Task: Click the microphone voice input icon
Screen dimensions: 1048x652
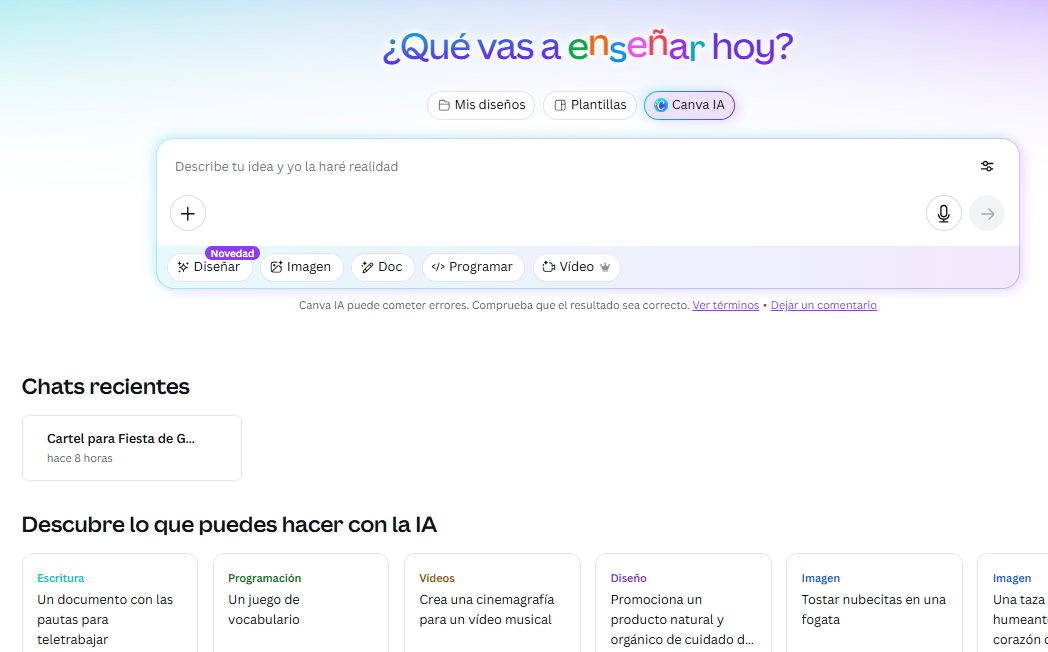Action: pos(943,213)
